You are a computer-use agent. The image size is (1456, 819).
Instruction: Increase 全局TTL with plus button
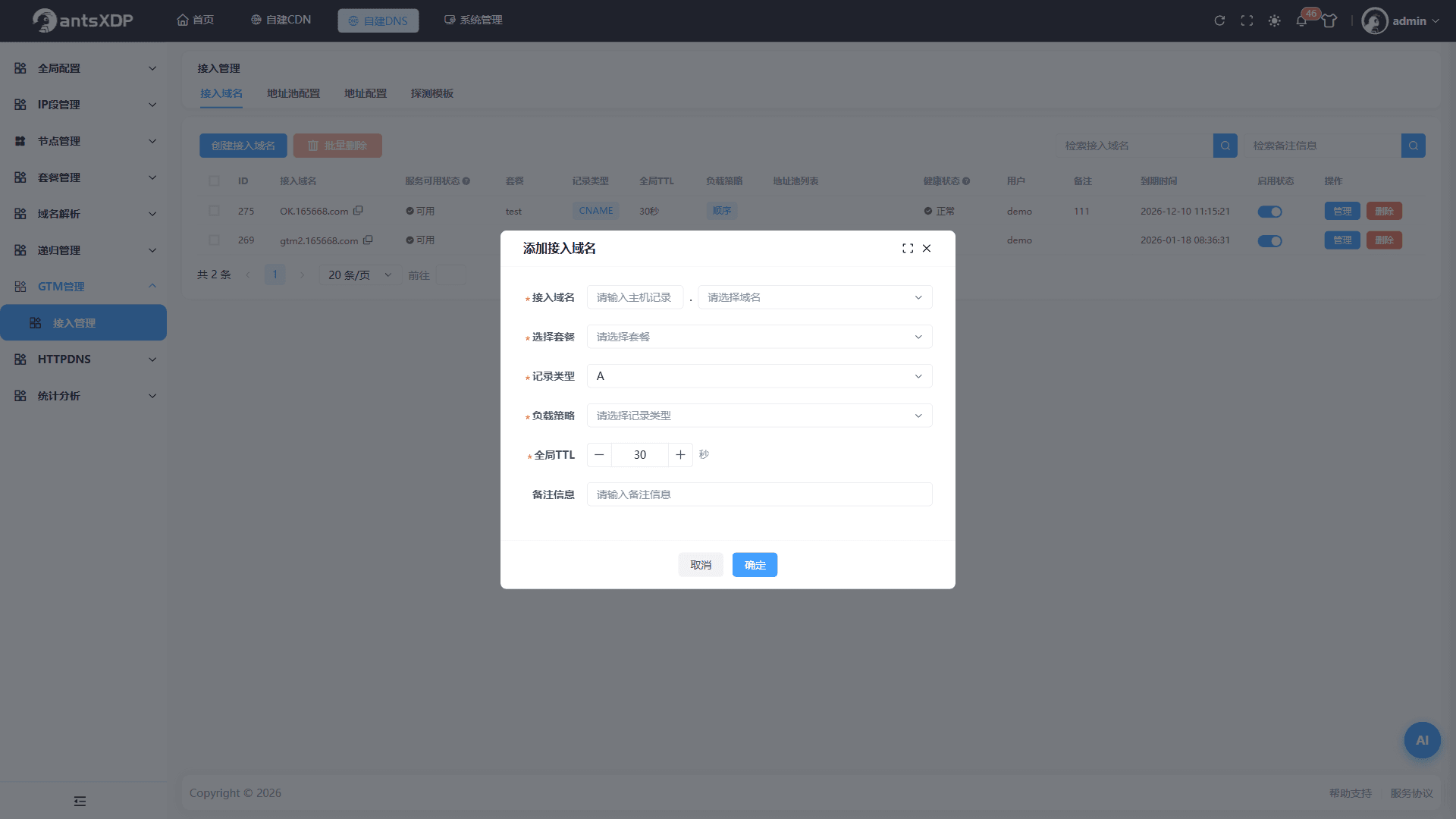(x=680, y=455)
